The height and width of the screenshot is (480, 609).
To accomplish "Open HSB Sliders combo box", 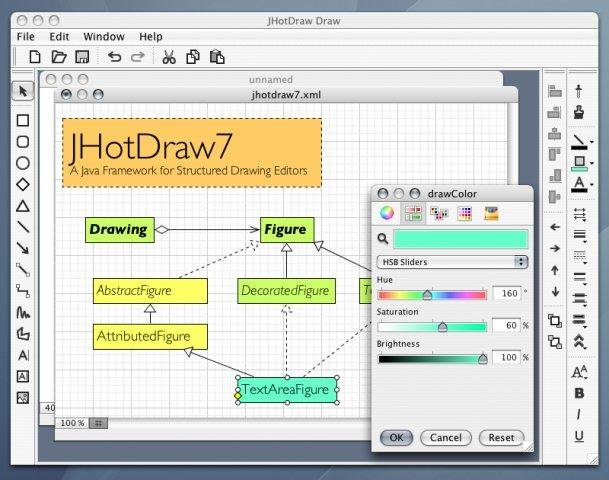I will [452, 262].
